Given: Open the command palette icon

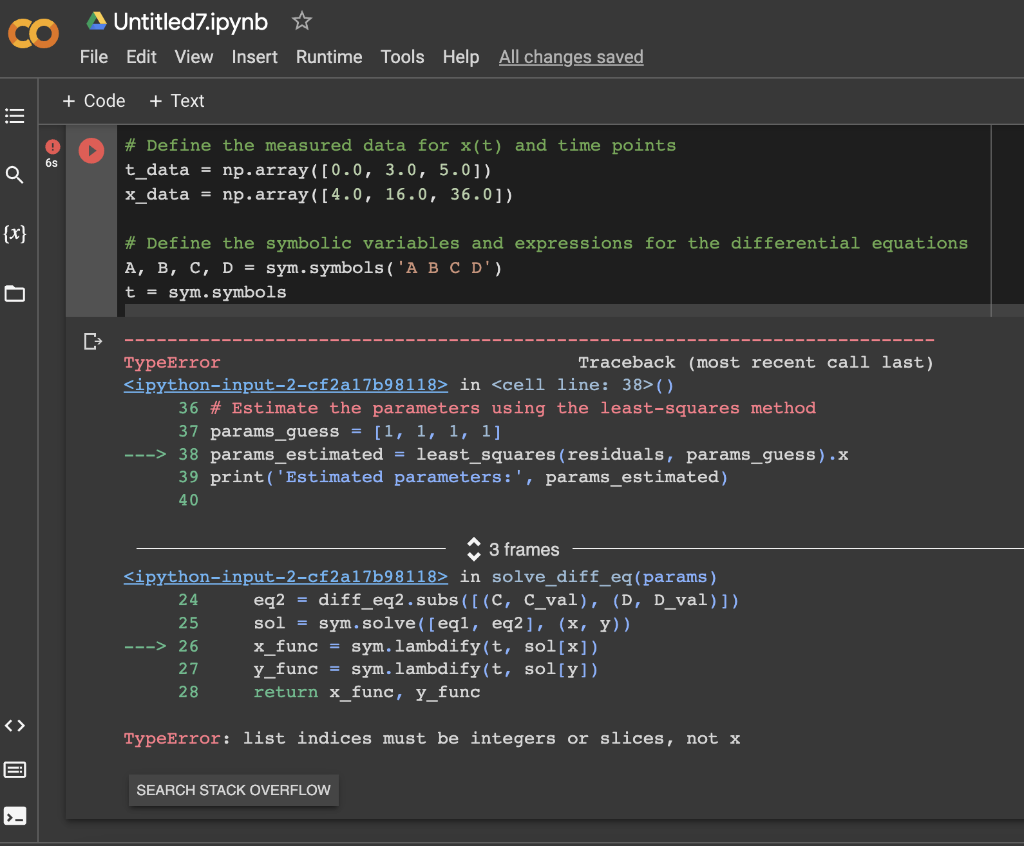Looking at the screenshot, I should coord(15,770).
